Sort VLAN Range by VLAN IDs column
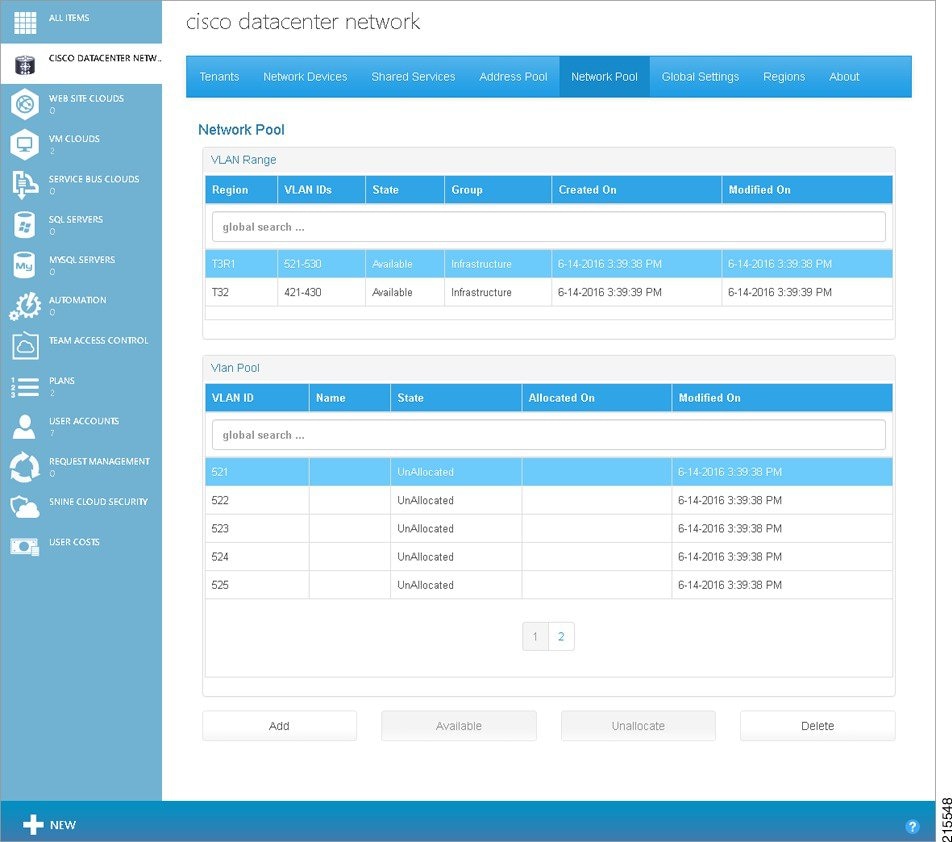Image resolution: width=952 pixels, height=842 pixels. point(322,190)
